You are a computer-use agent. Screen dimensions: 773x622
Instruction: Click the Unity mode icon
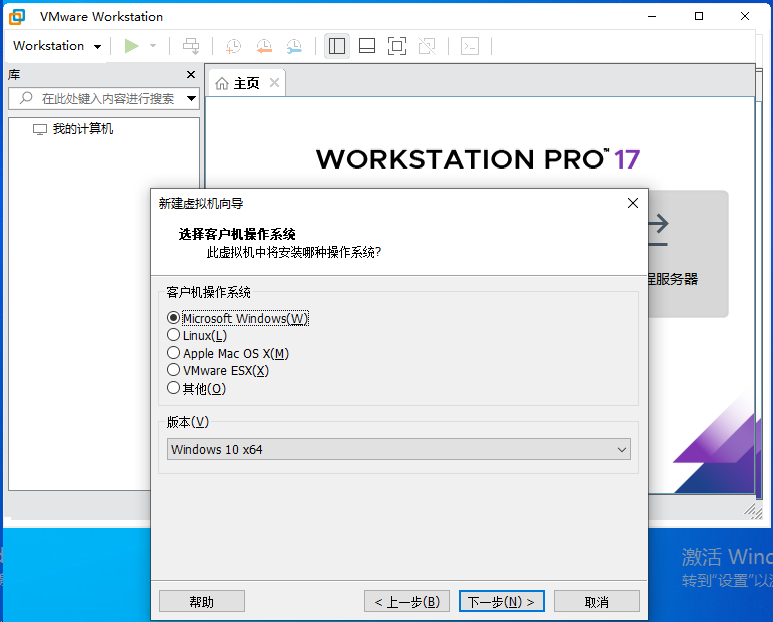[427, 46]
